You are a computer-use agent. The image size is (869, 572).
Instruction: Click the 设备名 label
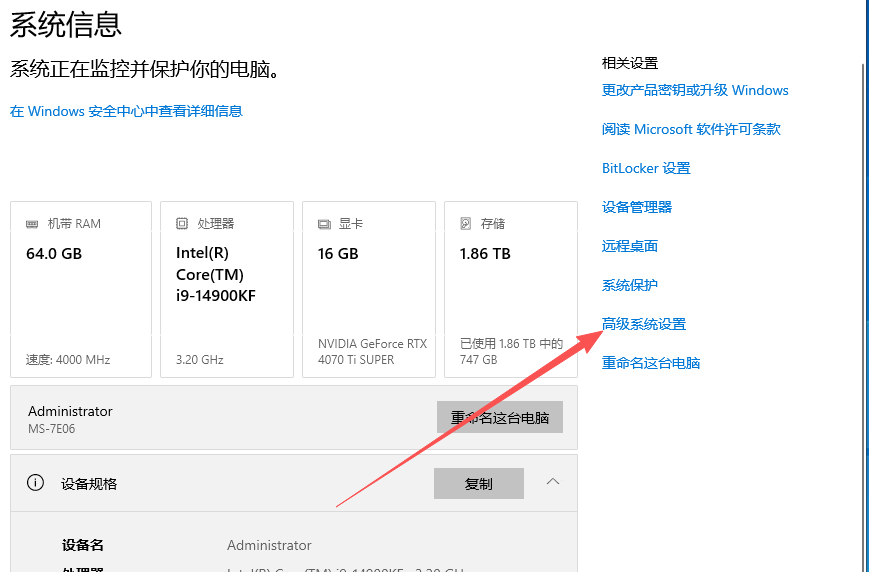(83, 545)
